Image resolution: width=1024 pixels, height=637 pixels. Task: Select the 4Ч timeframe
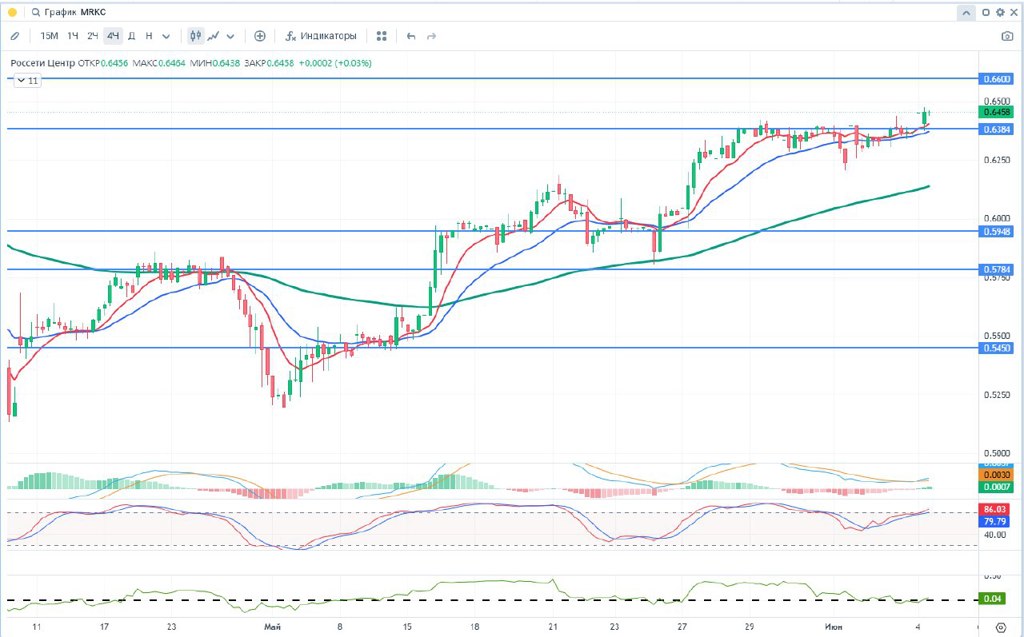coord(113,37)
